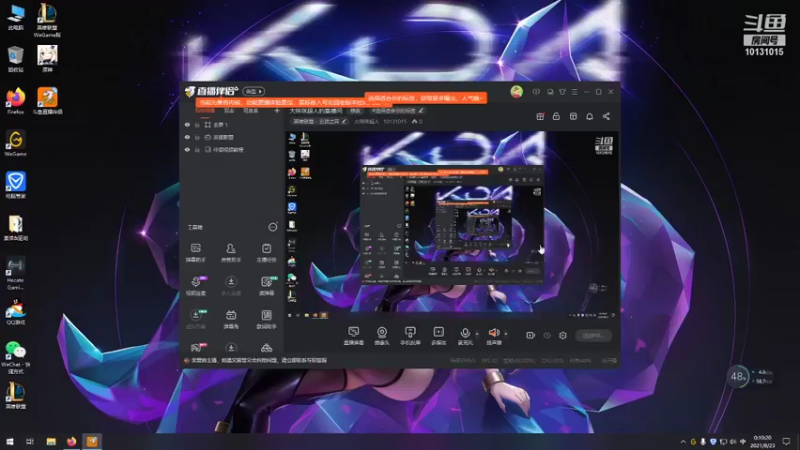Open File Explorer from the taskbar
This screenshot has width=800, height=450.
coord(51,441)
